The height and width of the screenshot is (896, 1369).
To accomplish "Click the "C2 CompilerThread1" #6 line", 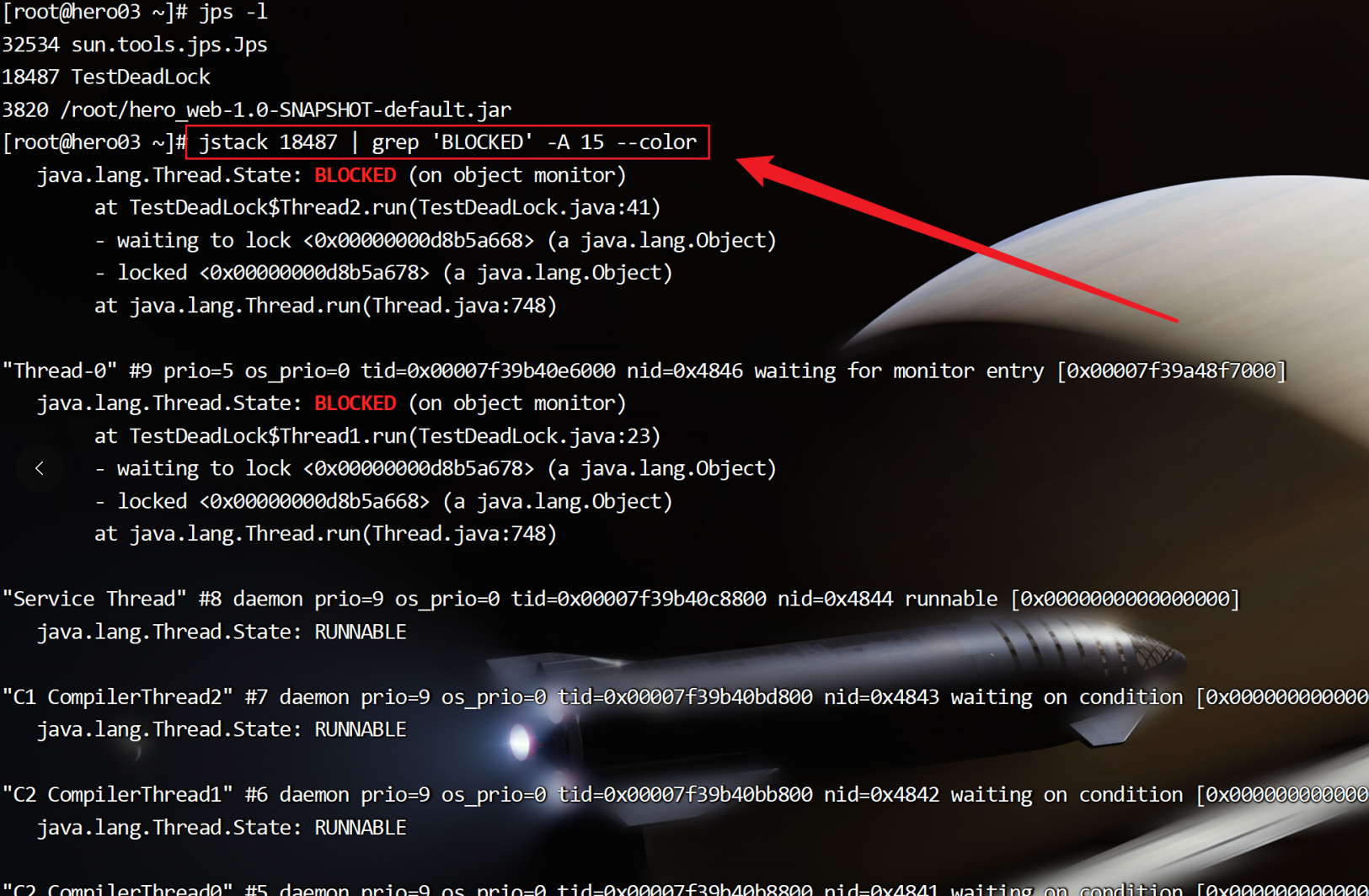I will [x=685, y=795].
